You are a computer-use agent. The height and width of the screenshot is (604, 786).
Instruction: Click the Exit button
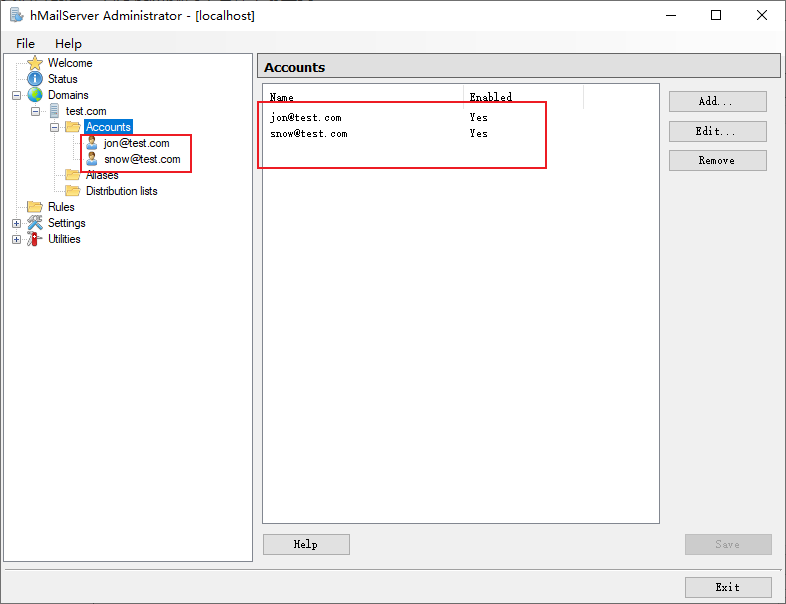(728, 587)
